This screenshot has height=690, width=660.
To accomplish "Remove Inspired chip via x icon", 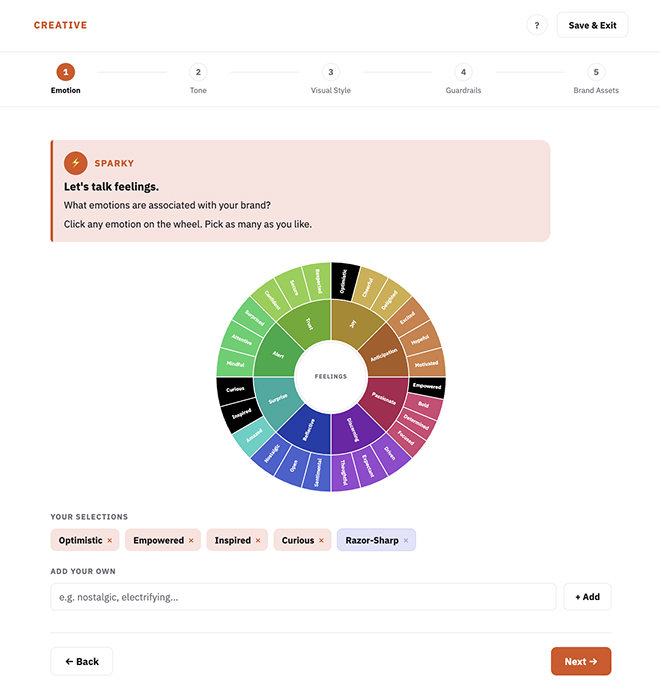I will [258, 540].
